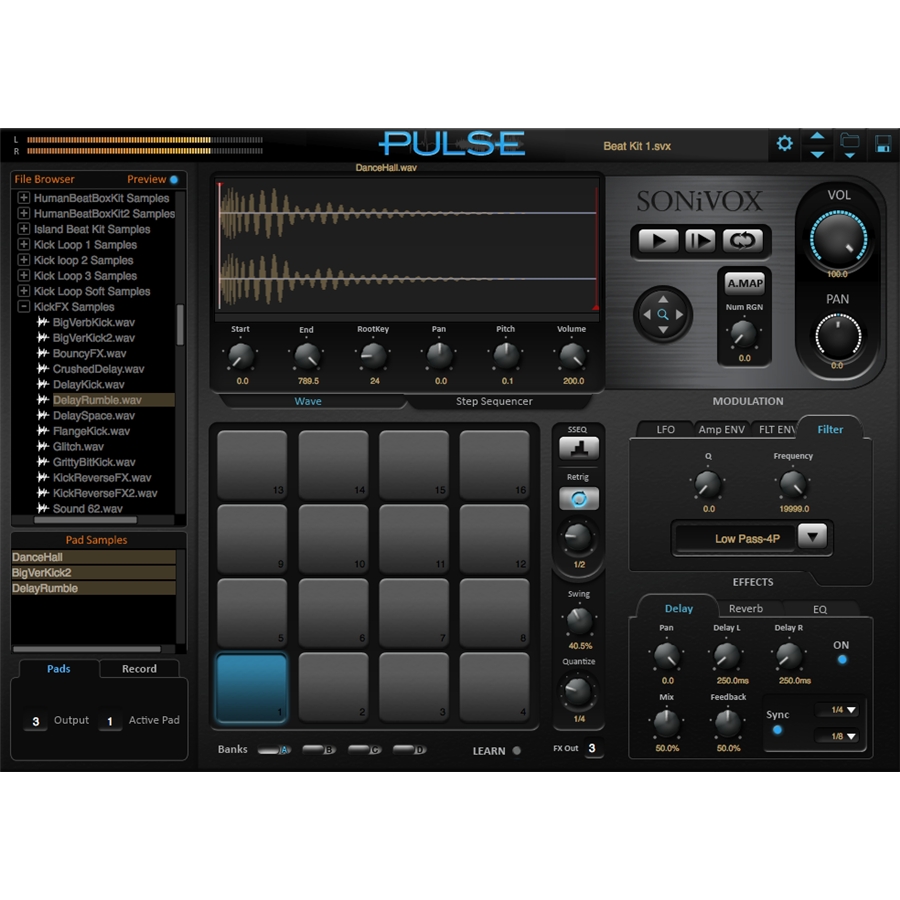Trigger pad 6

pos(333,612)
